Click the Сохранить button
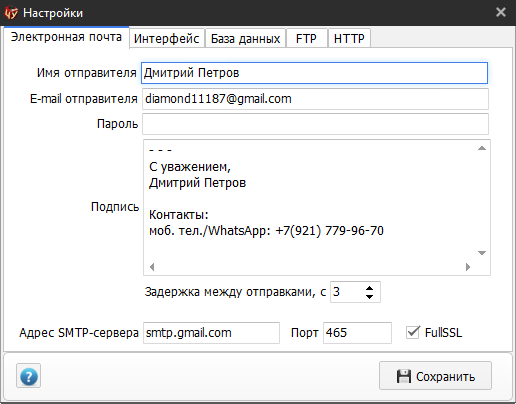 point(435,376)
